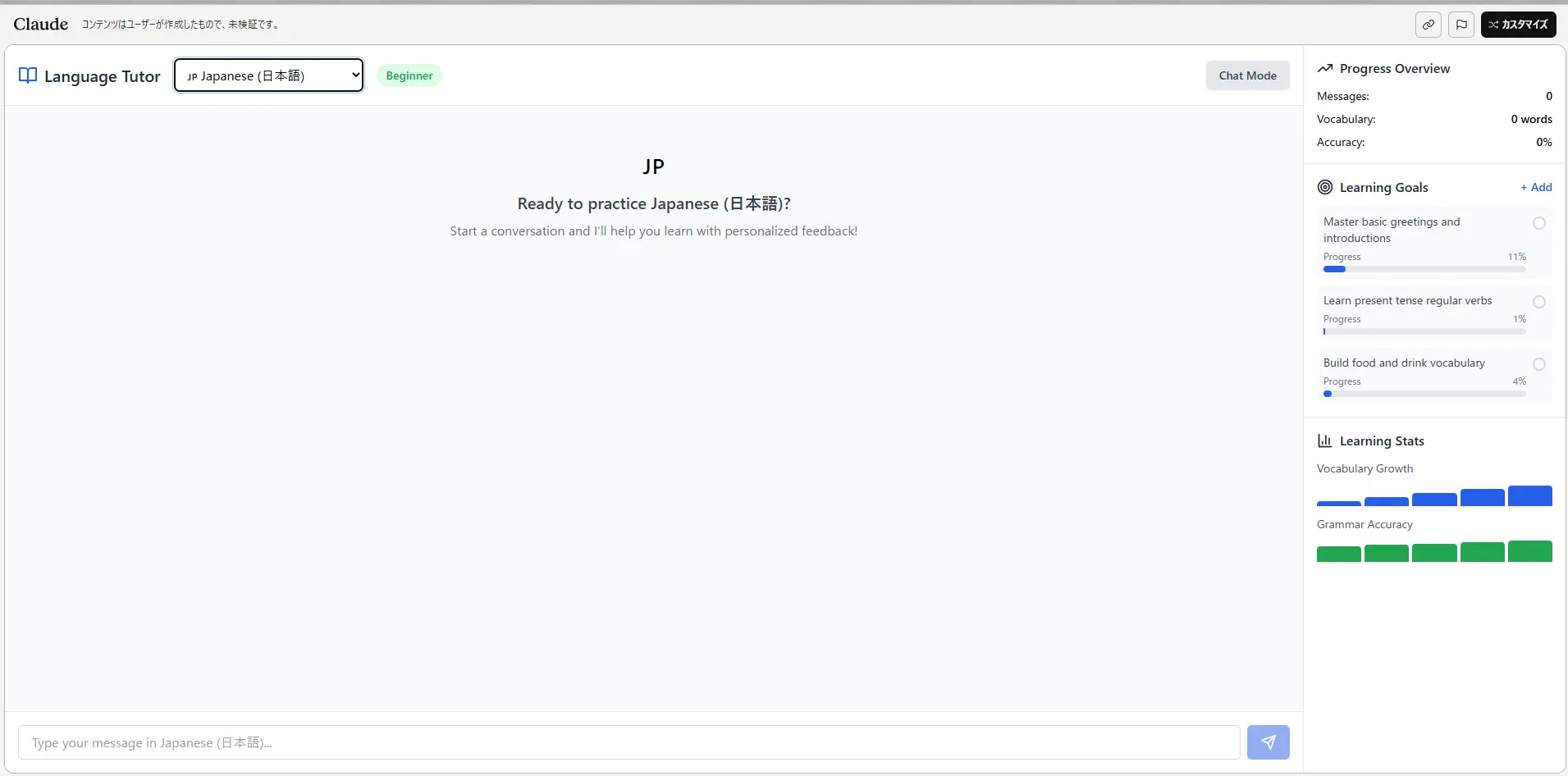Screen dimensions: 1568x776
Task: Open the Japanese language dropdown
Action: click(268, 75)
